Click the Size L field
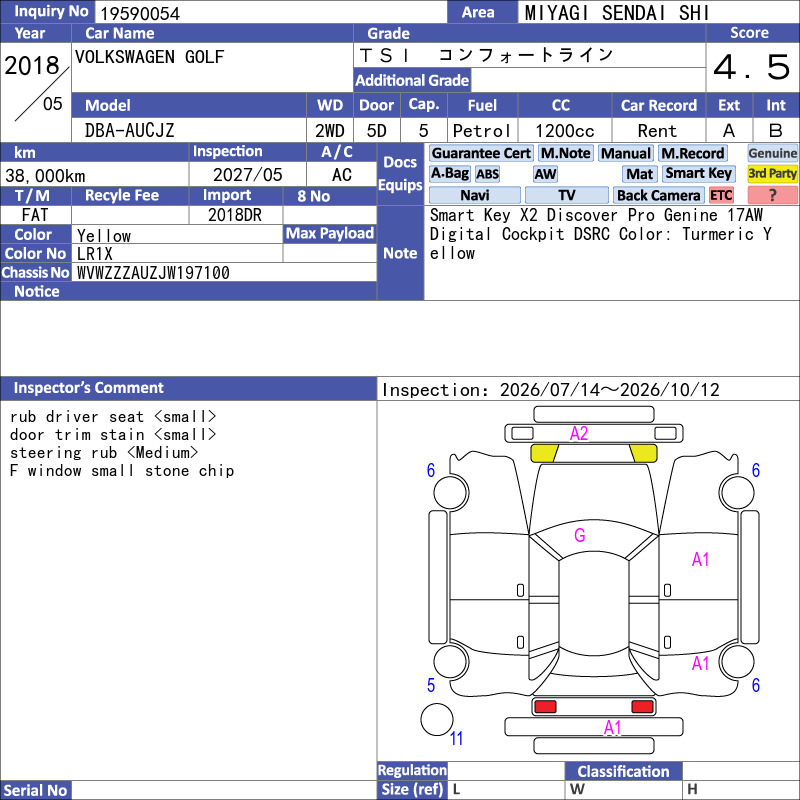 [506, 790]
